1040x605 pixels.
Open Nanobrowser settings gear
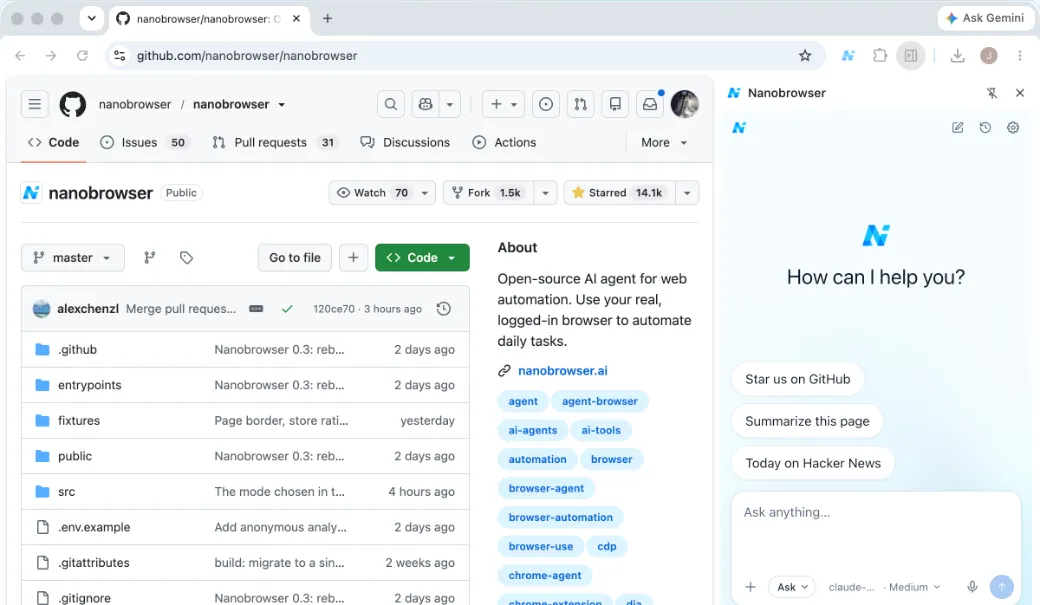click(1013, 127)
